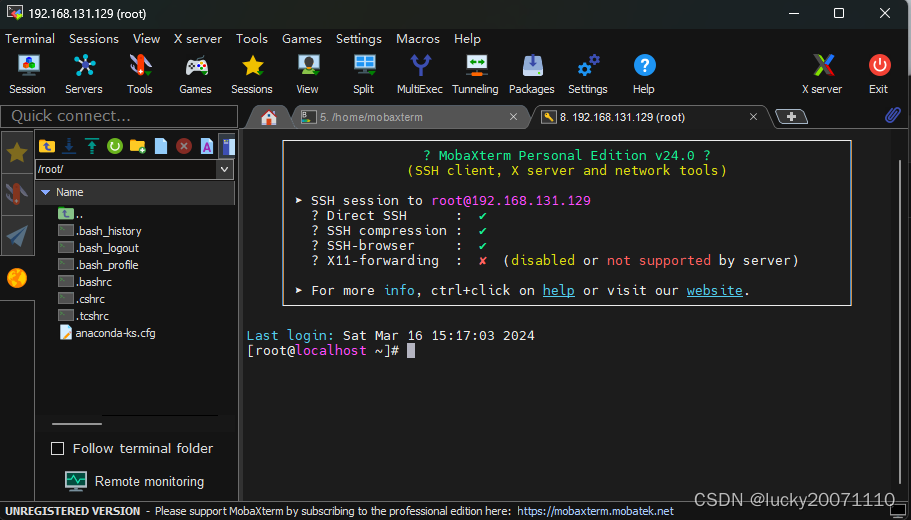
Task: Close the 192.168.131.129 (root) tab
Action: point(753,117)
